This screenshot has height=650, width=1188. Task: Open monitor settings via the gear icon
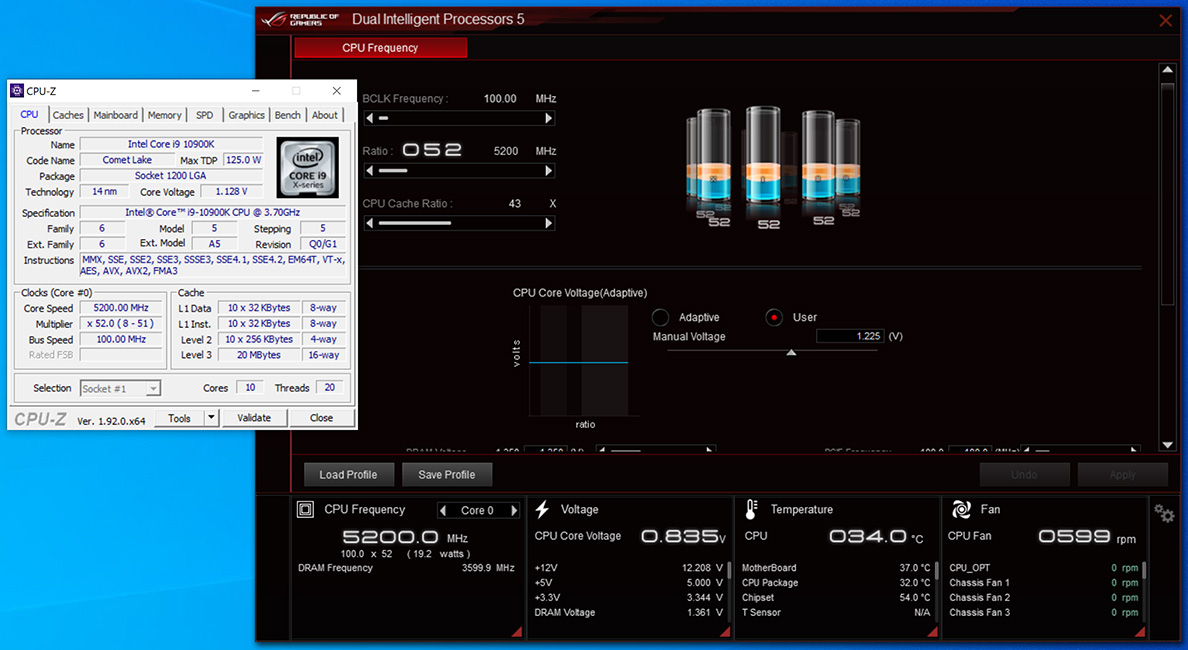point(1164,514)
